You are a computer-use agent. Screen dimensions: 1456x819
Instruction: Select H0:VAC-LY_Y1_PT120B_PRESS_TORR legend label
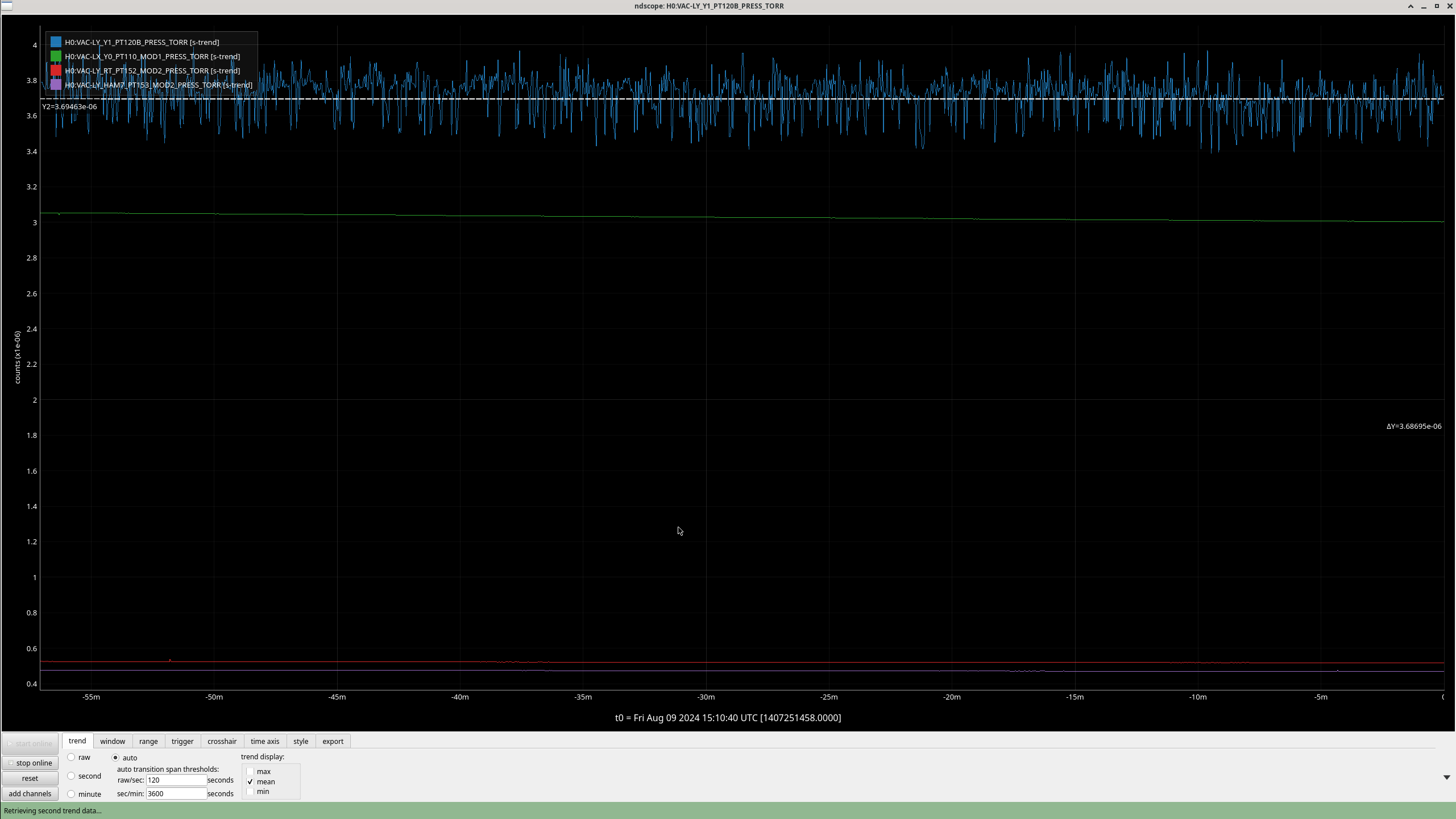(142, 42)
